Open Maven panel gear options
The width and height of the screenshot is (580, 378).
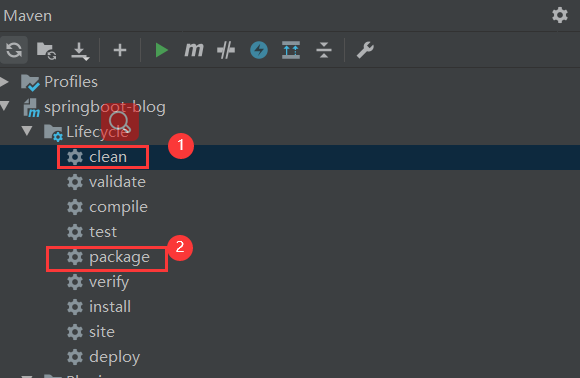560,15
